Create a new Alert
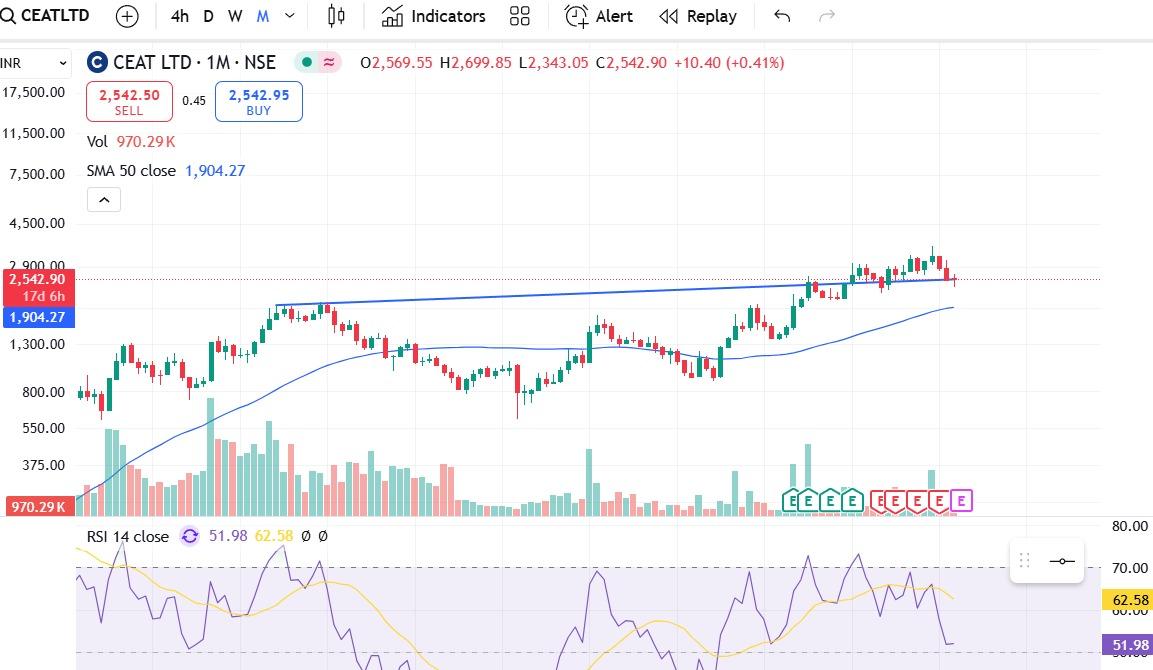 point(599,16)
